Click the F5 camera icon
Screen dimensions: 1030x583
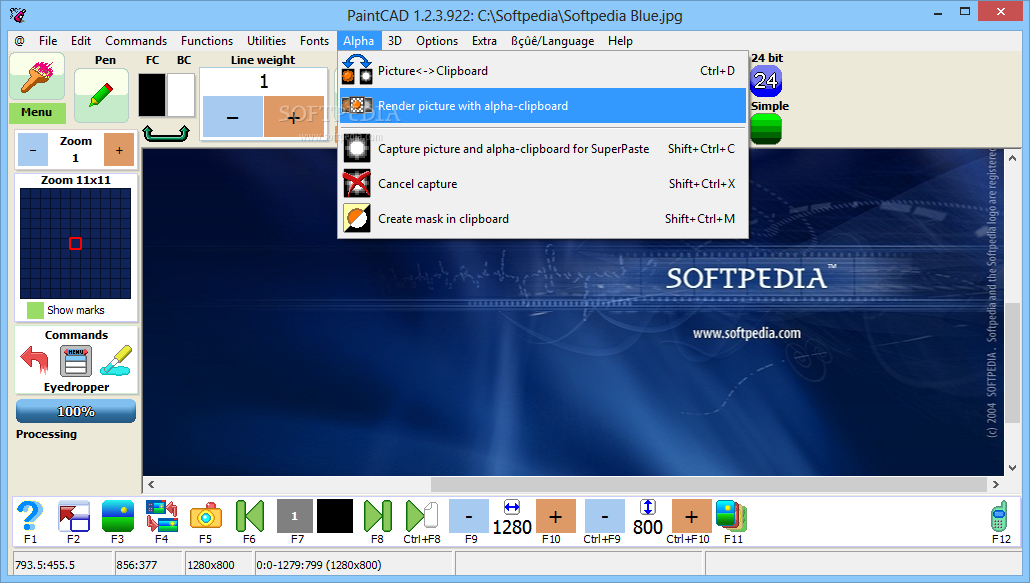[206, 516]
